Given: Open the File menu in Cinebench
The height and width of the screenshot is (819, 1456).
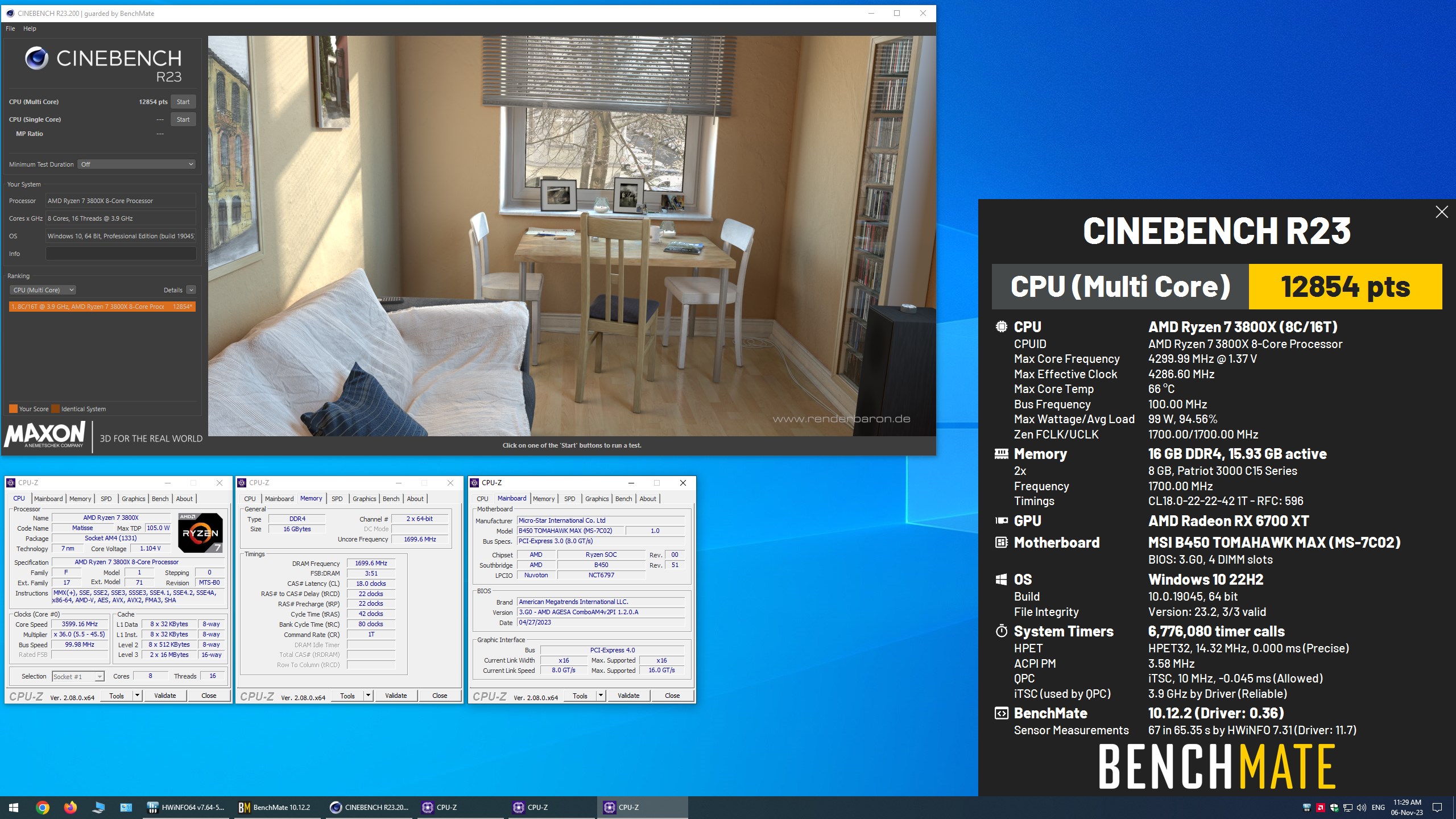Looking at the screenshot, I should click(x=10, y=28).
